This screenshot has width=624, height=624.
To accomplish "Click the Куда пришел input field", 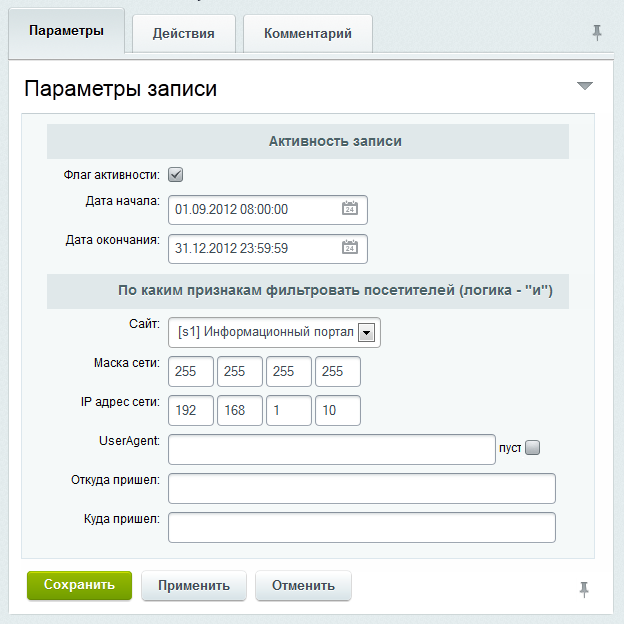I will pos(361,527).
